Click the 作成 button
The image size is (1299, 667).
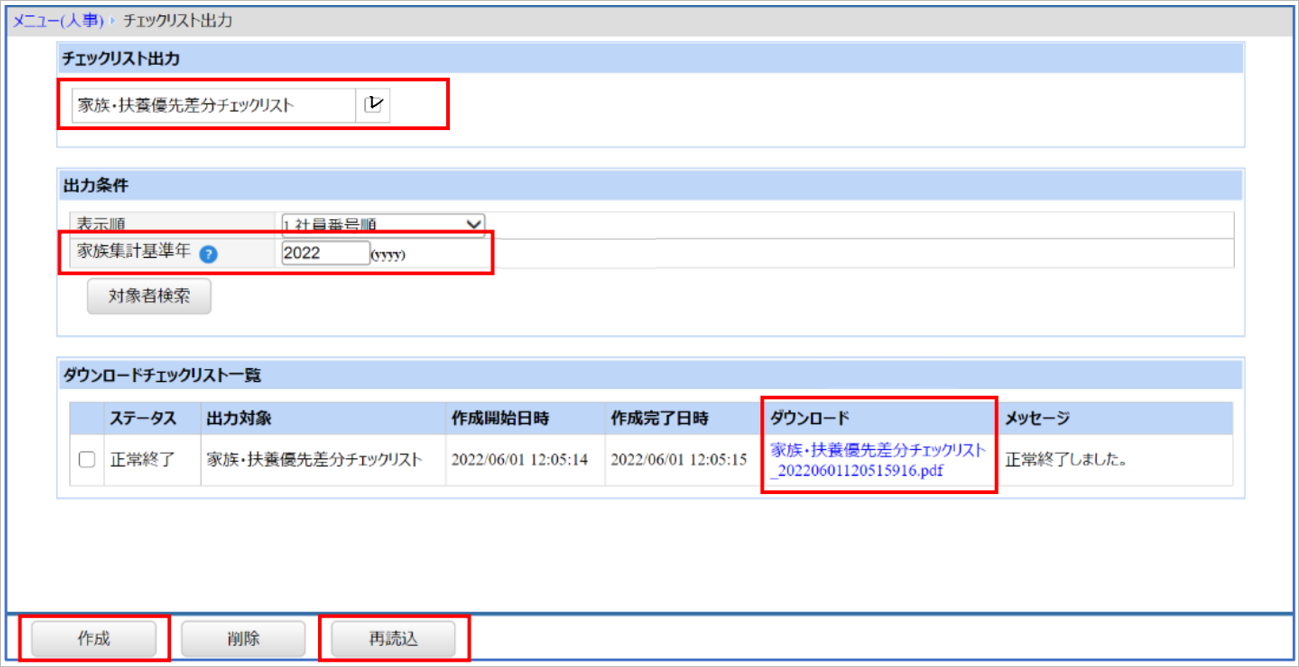(x=94, y=638)
